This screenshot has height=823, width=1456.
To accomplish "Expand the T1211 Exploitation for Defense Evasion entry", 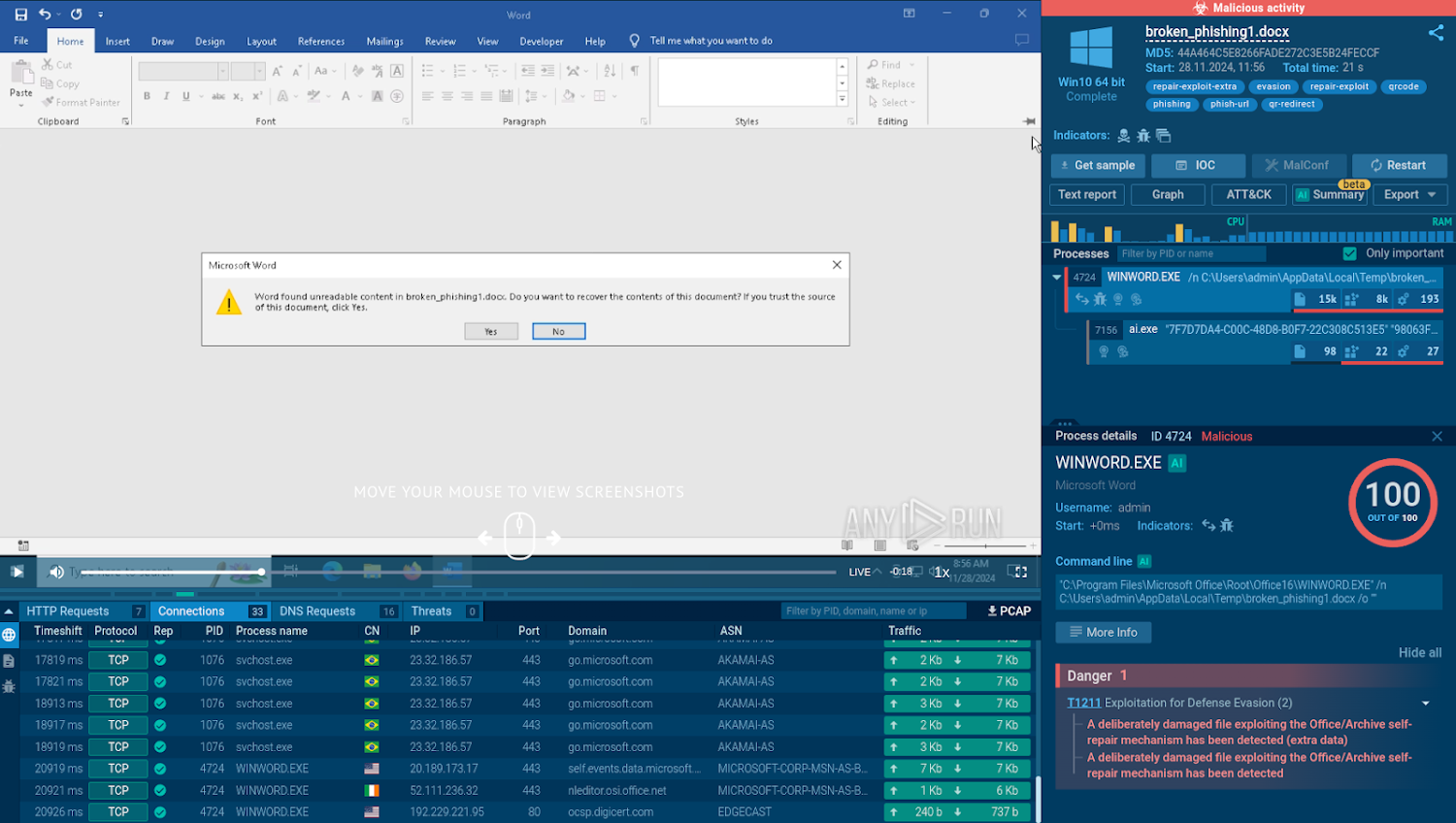I will pyautogui.click(x=1425, y=704).
